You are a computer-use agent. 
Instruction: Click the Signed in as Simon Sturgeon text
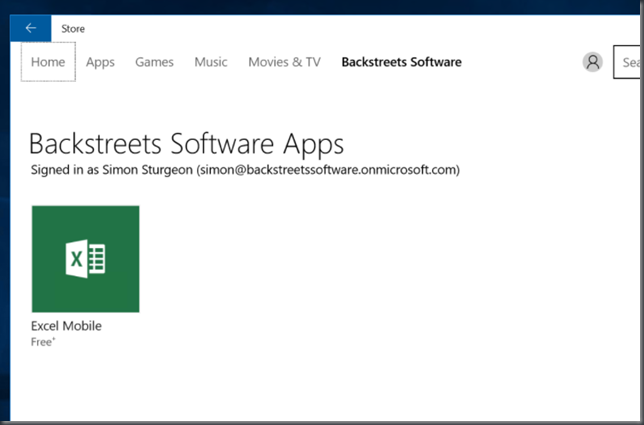pyautogui.click(x=245, y=170)
